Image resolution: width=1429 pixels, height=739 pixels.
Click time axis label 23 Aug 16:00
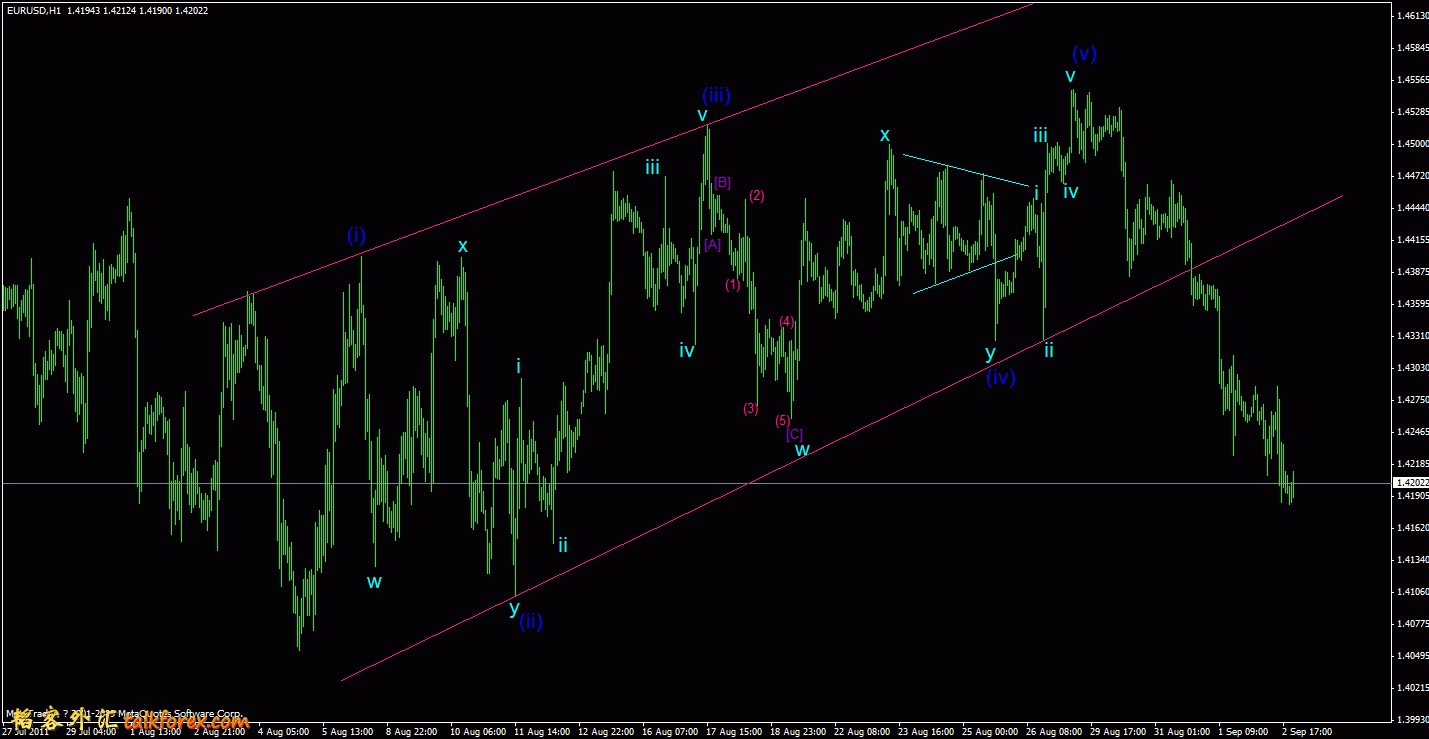[926, 731]
